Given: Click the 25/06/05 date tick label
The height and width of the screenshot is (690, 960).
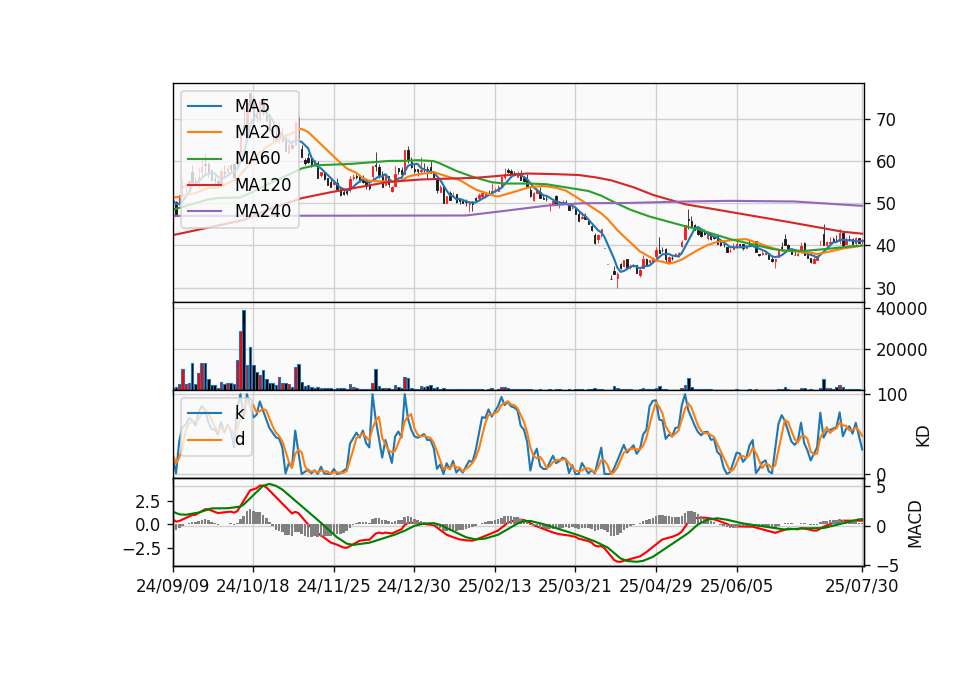Looking at the screenshot, I should tap(737, 586).
